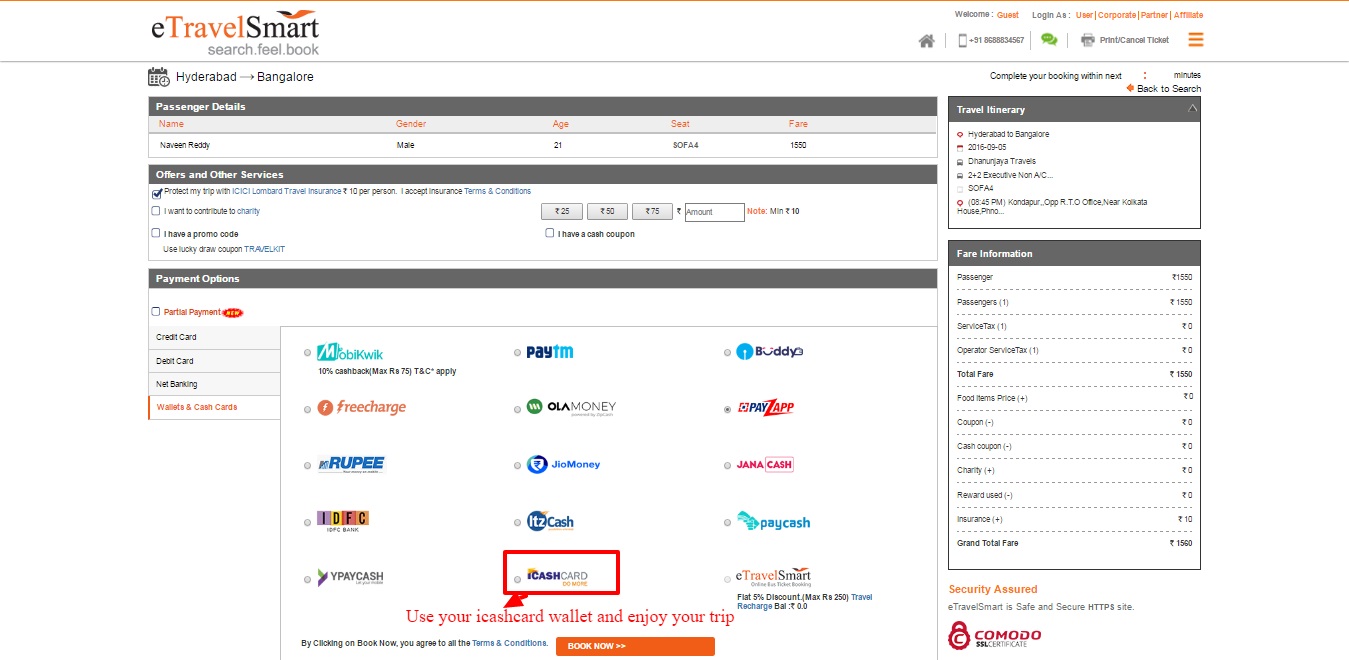1349x660 pixels.
Task: Click the eTravelSmart wallet logo in payment options
Action: point(774,577)
